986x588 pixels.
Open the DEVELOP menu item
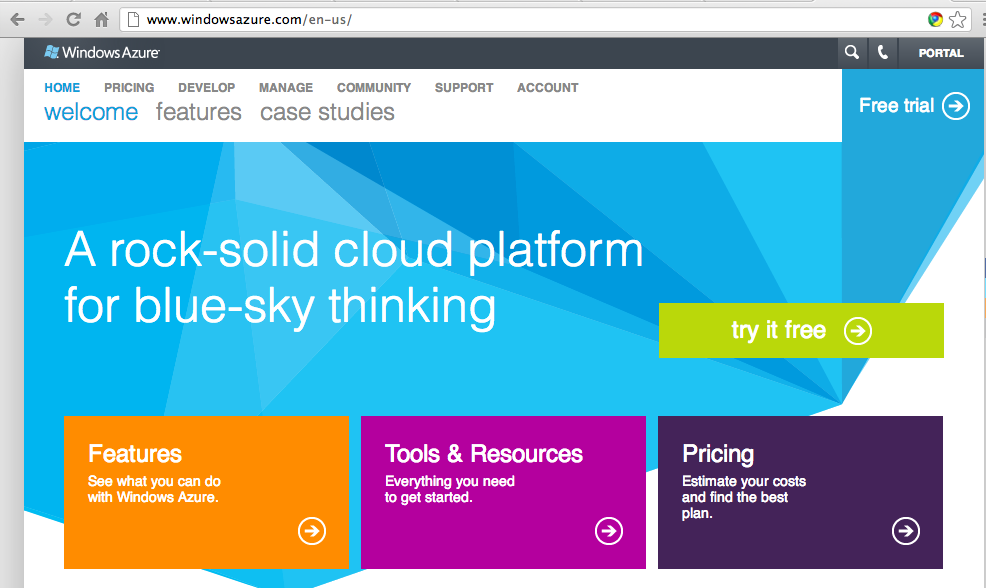[207, 88]
